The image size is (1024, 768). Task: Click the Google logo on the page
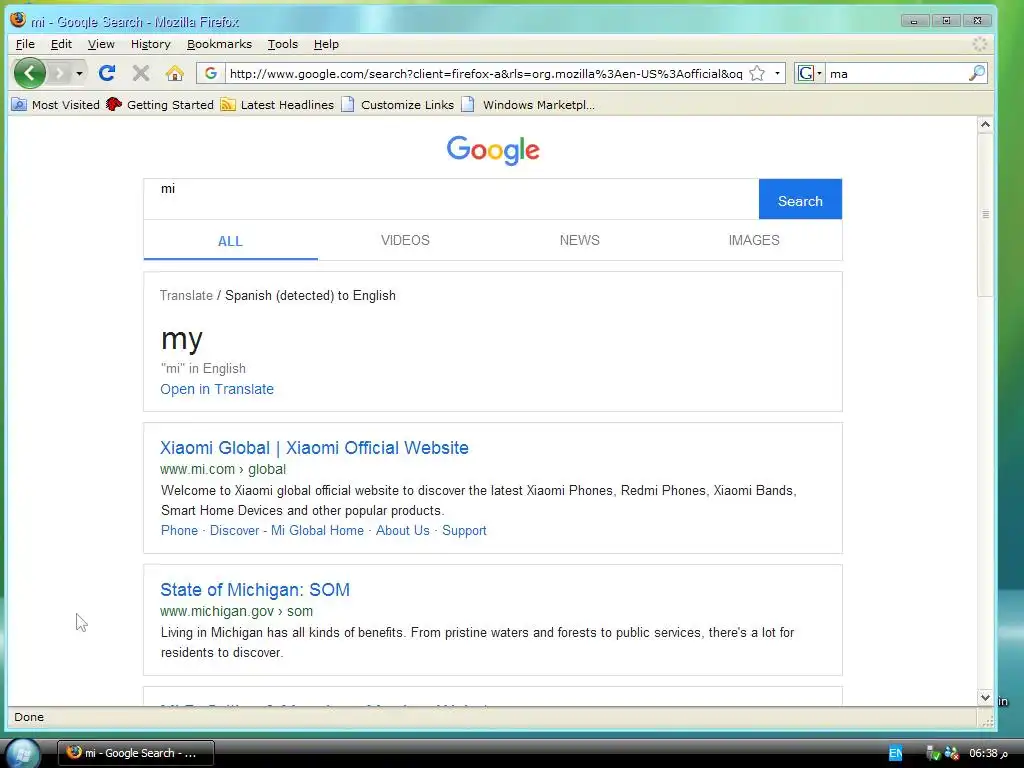pyautogui.click(x=493, y=150)
